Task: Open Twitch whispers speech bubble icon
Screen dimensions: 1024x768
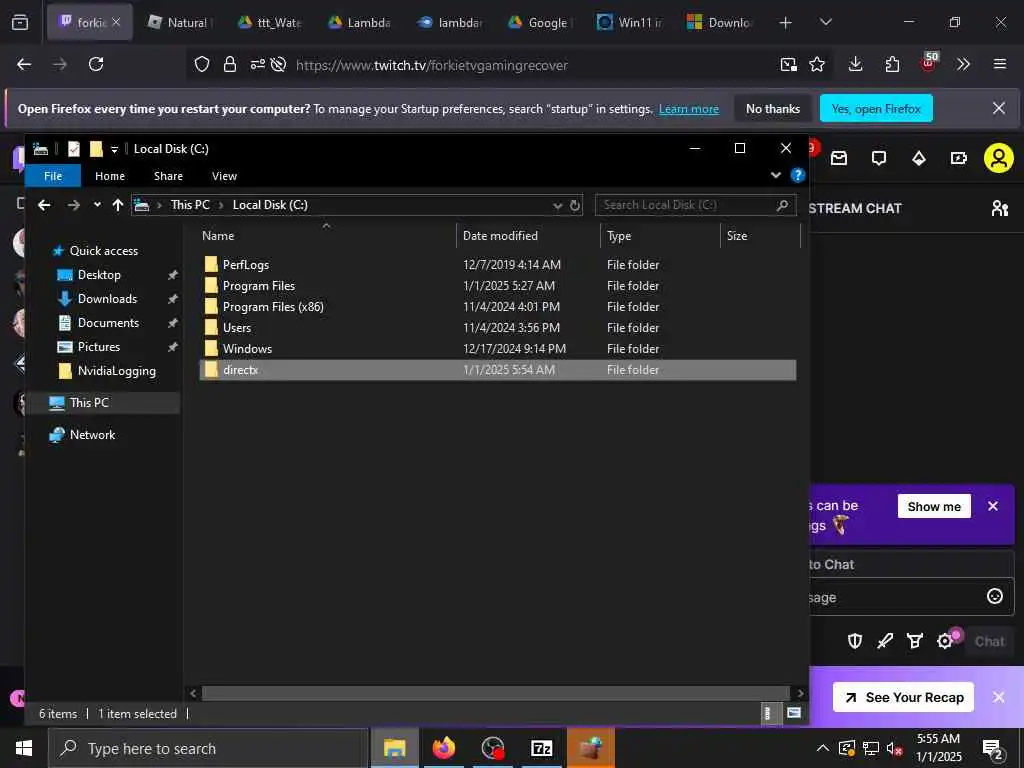Action: click(x=879, y=158)
